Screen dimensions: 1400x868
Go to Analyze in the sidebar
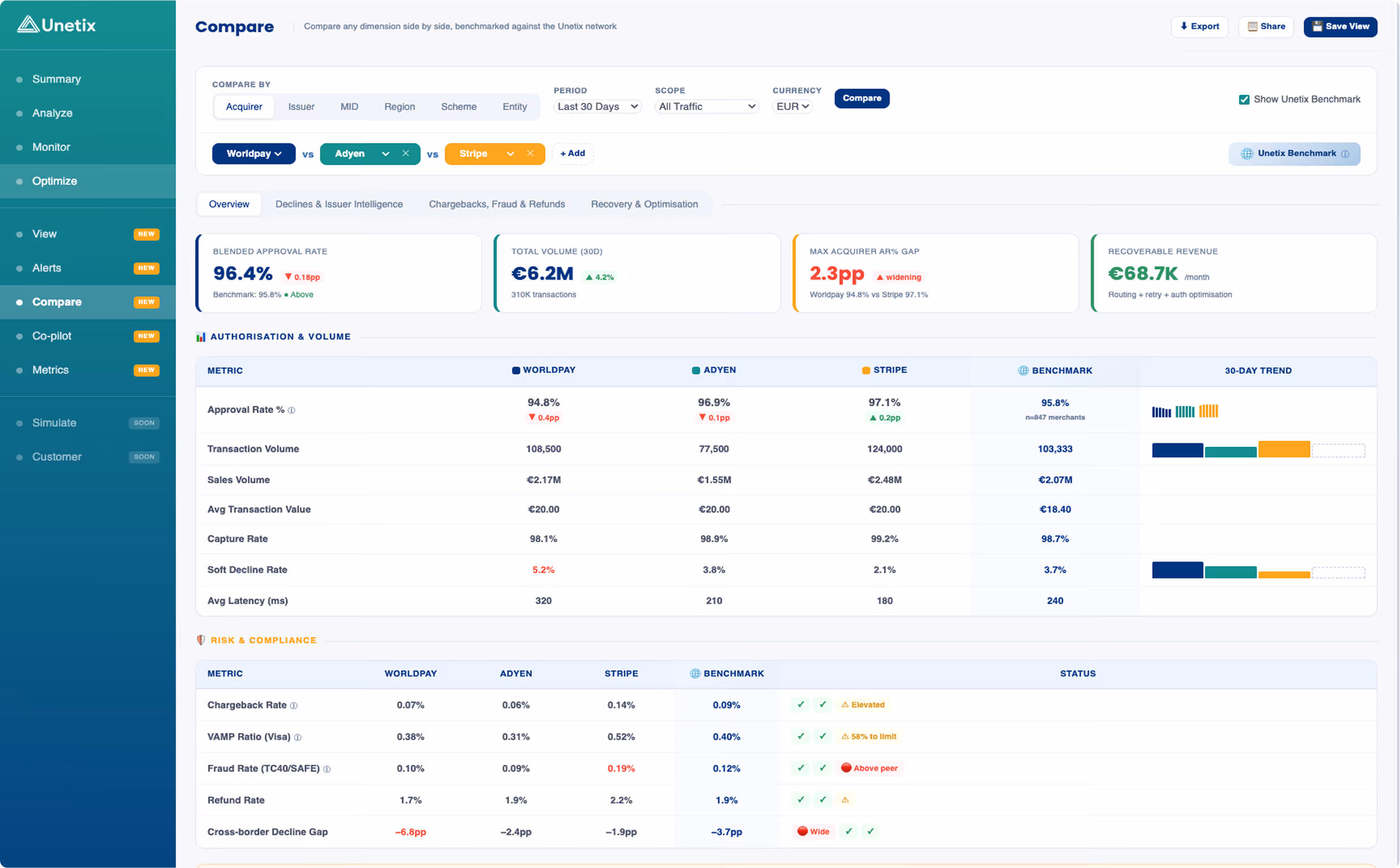[88, 113]
